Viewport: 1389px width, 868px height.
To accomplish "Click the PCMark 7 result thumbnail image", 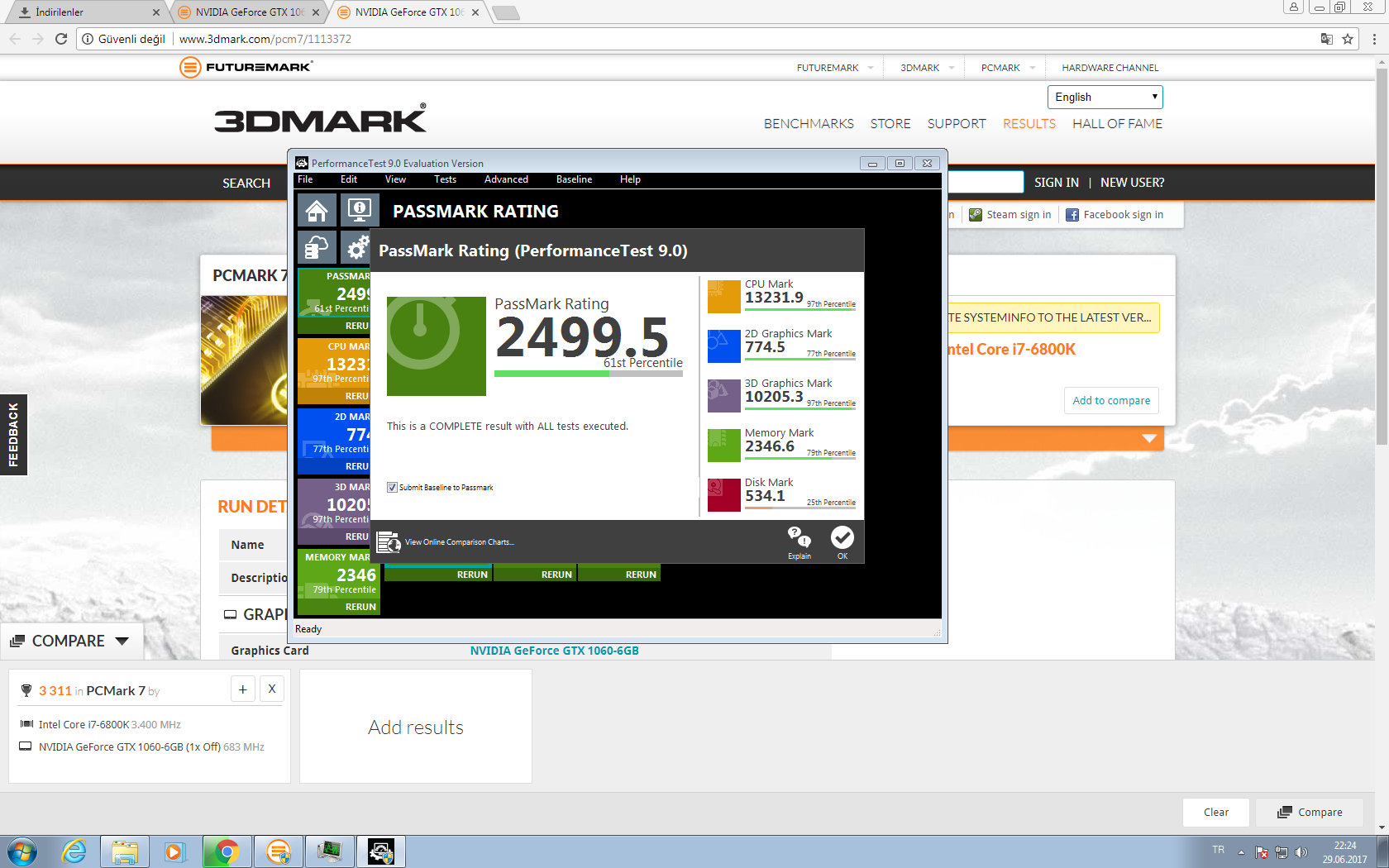I will [245, 360].
